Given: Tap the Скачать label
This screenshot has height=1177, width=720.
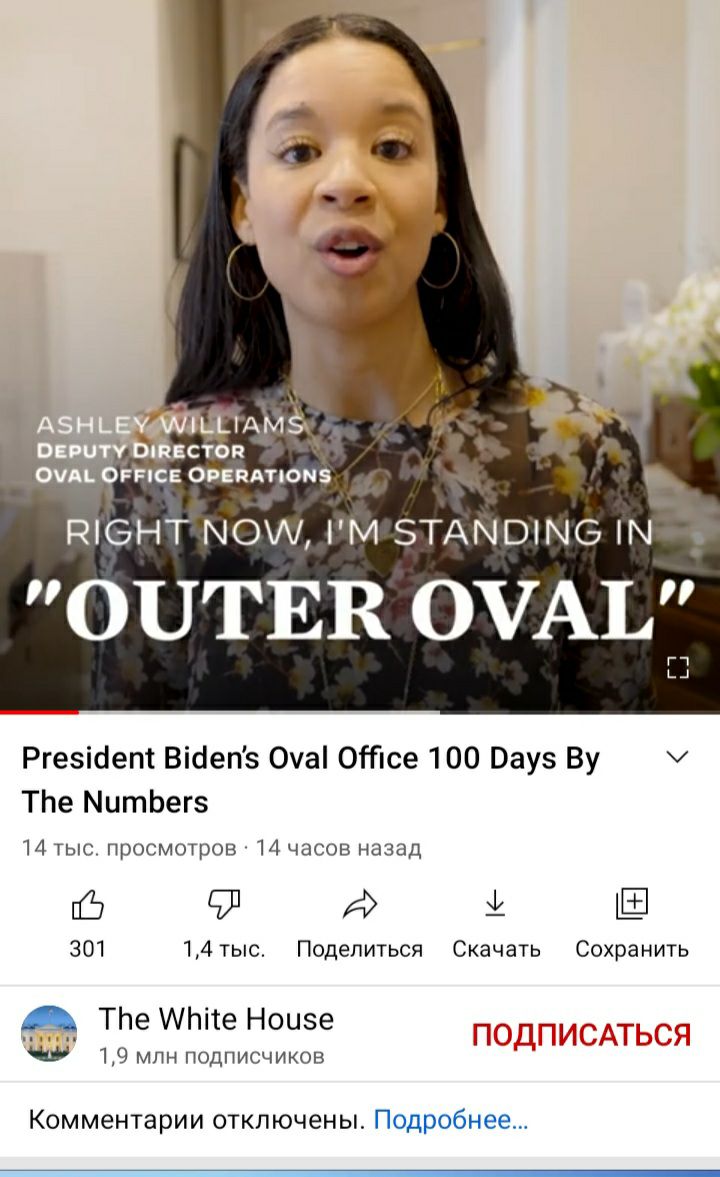Looking at the screenshot, I should (496, 950).
